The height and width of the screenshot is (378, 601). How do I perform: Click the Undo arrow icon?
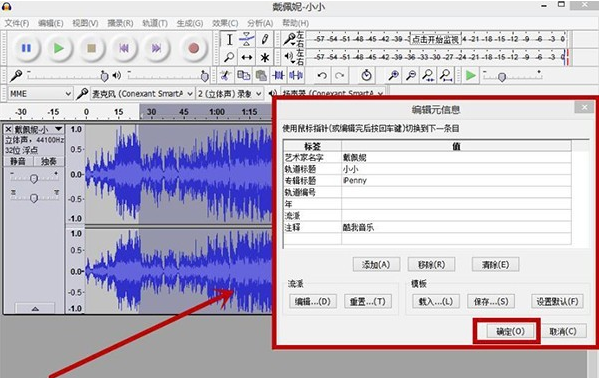[x=322, y=76]
